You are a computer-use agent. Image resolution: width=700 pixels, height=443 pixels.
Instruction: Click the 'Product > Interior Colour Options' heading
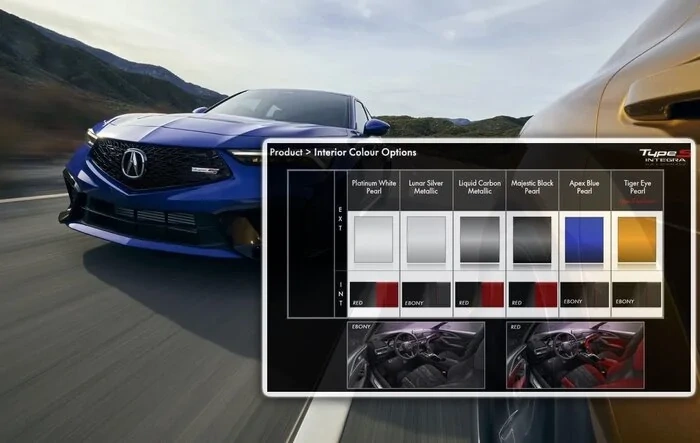(343, 152)
